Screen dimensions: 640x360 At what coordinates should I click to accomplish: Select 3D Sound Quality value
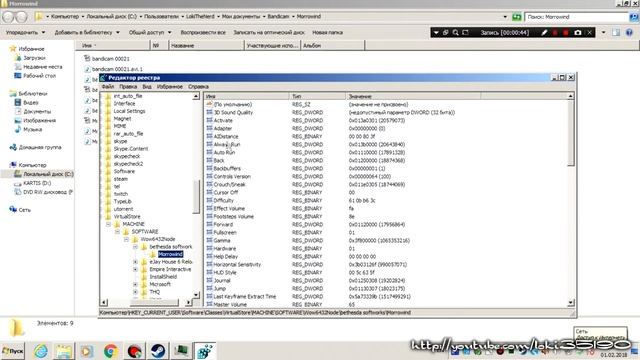[233, 112]
